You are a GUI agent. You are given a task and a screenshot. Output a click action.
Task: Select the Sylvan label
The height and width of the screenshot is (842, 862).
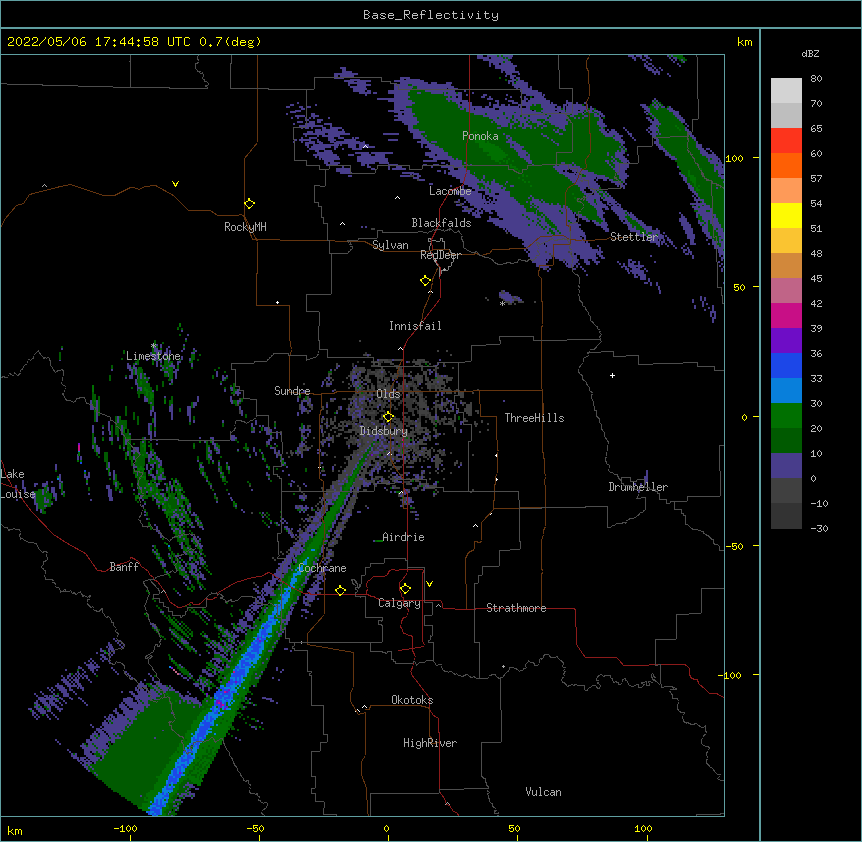pyautogui.click(x=390, y=245)
